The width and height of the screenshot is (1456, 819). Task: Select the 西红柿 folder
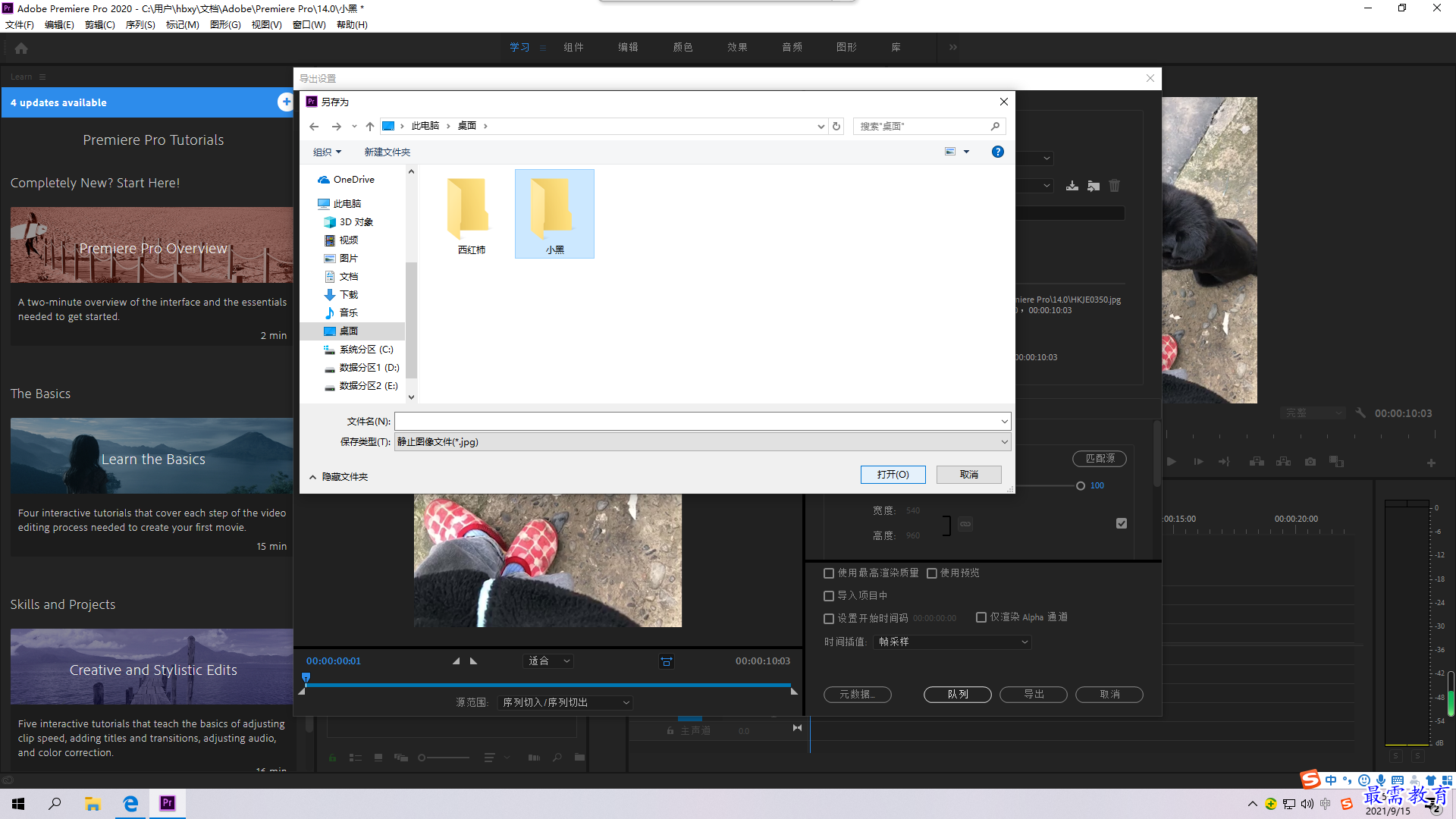(x=471, y=215)
